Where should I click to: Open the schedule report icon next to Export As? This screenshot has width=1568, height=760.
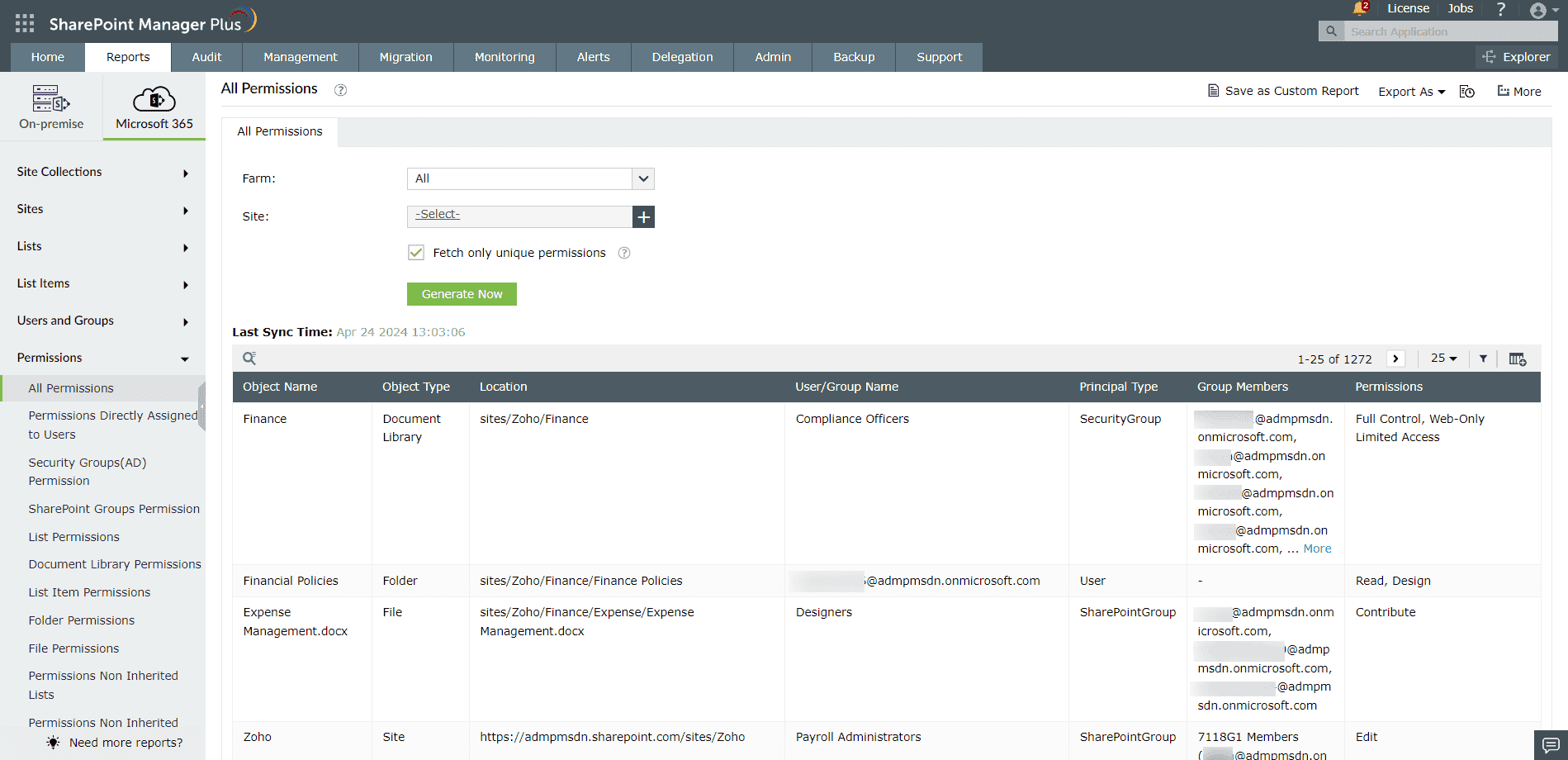pyautogui.click(x=1467, y=91)
